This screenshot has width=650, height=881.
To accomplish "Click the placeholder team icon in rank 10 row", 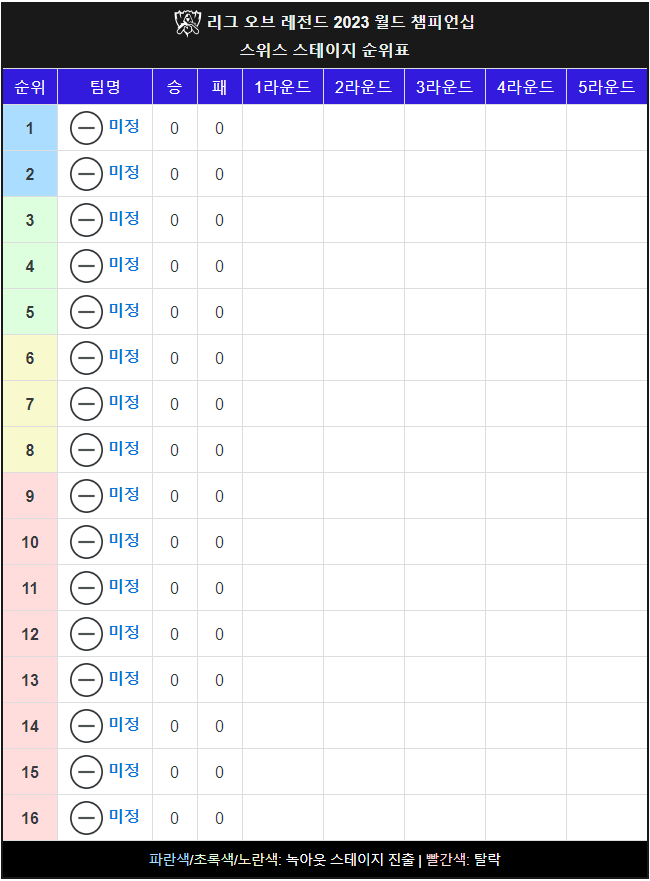I will coord(86,542).
